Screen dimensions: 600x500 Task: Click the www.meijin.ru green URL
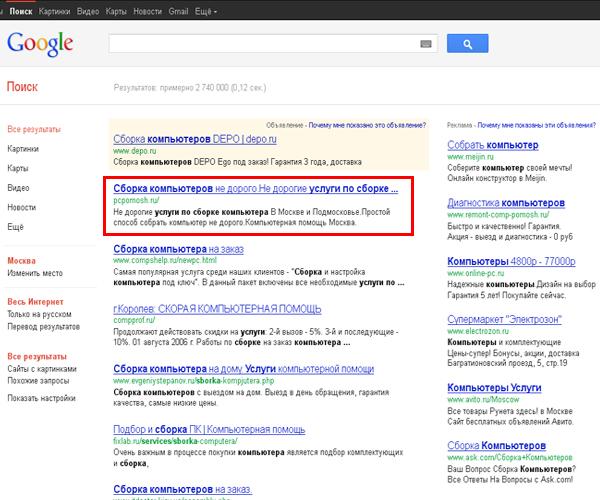point(470,157)
